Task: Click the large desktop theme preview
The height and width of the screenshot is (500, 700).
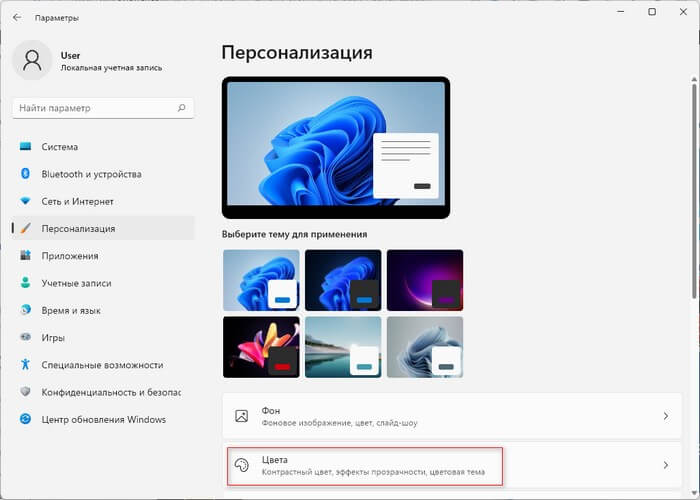Action: point(336,148)
